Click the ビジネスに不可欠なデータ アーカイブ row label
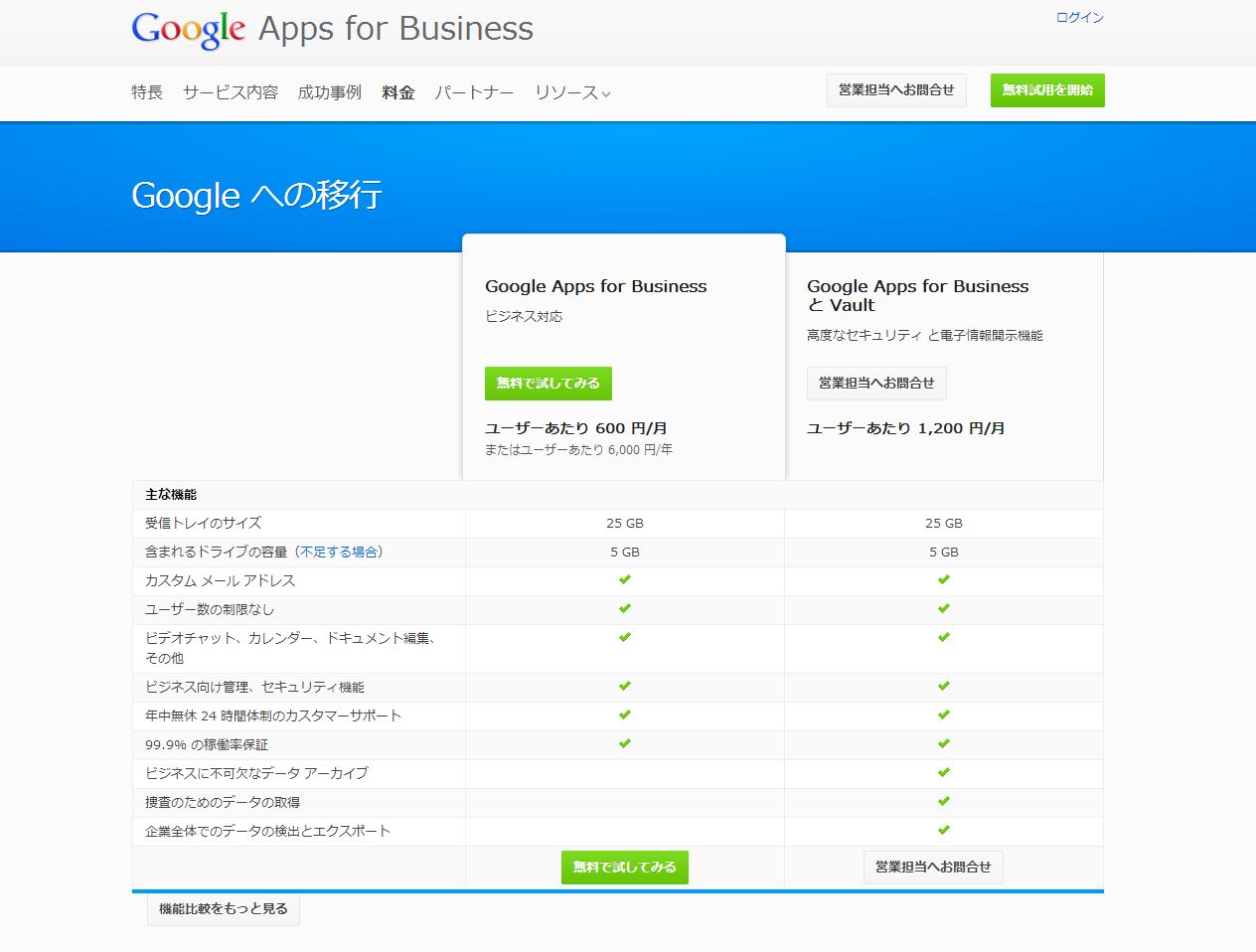 [x=257, y=772]
